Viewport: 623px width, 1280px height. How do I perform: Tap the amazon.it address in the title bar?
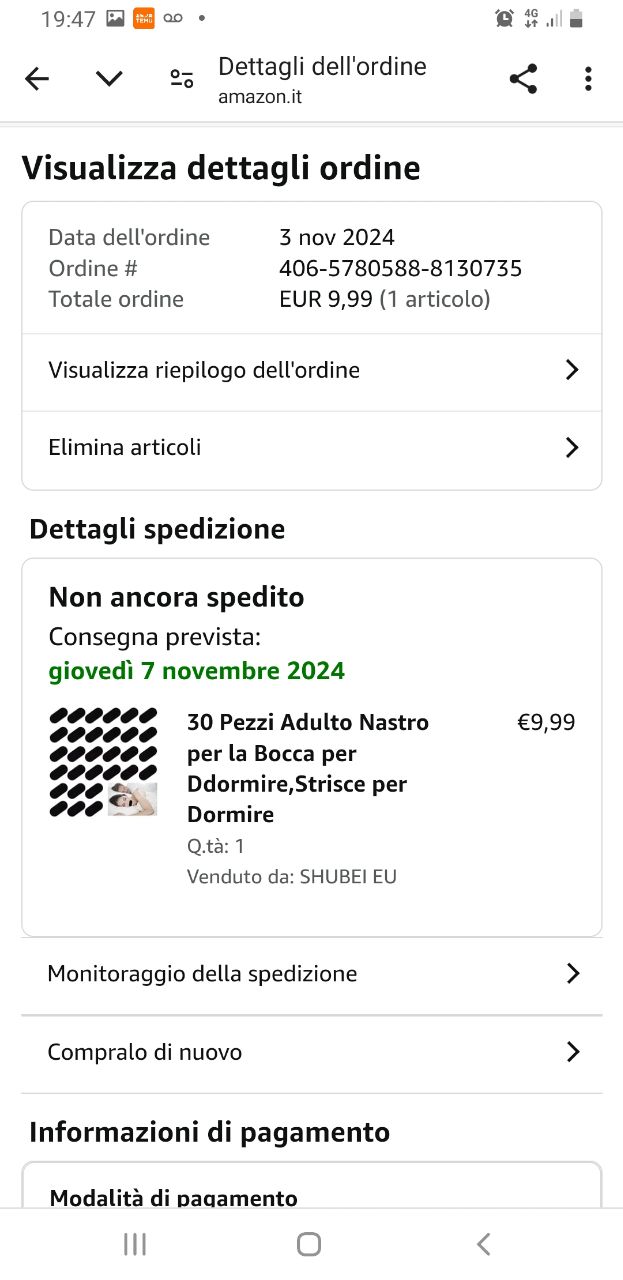coord(260,97)
